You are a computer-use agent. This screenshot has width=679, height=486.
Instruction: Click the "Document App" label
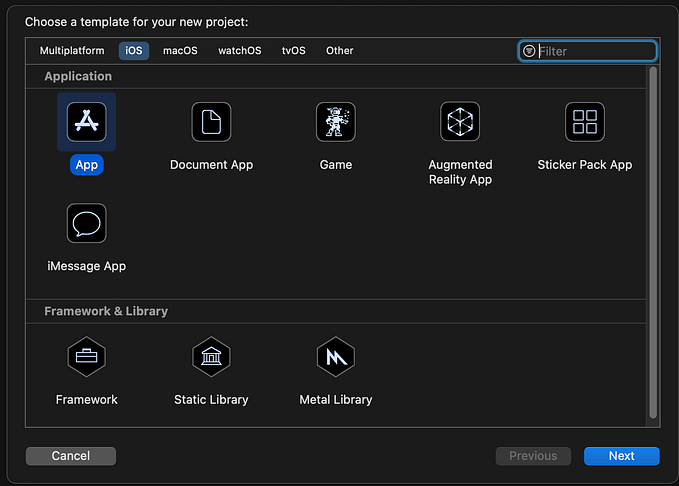[x=211, y=165]
